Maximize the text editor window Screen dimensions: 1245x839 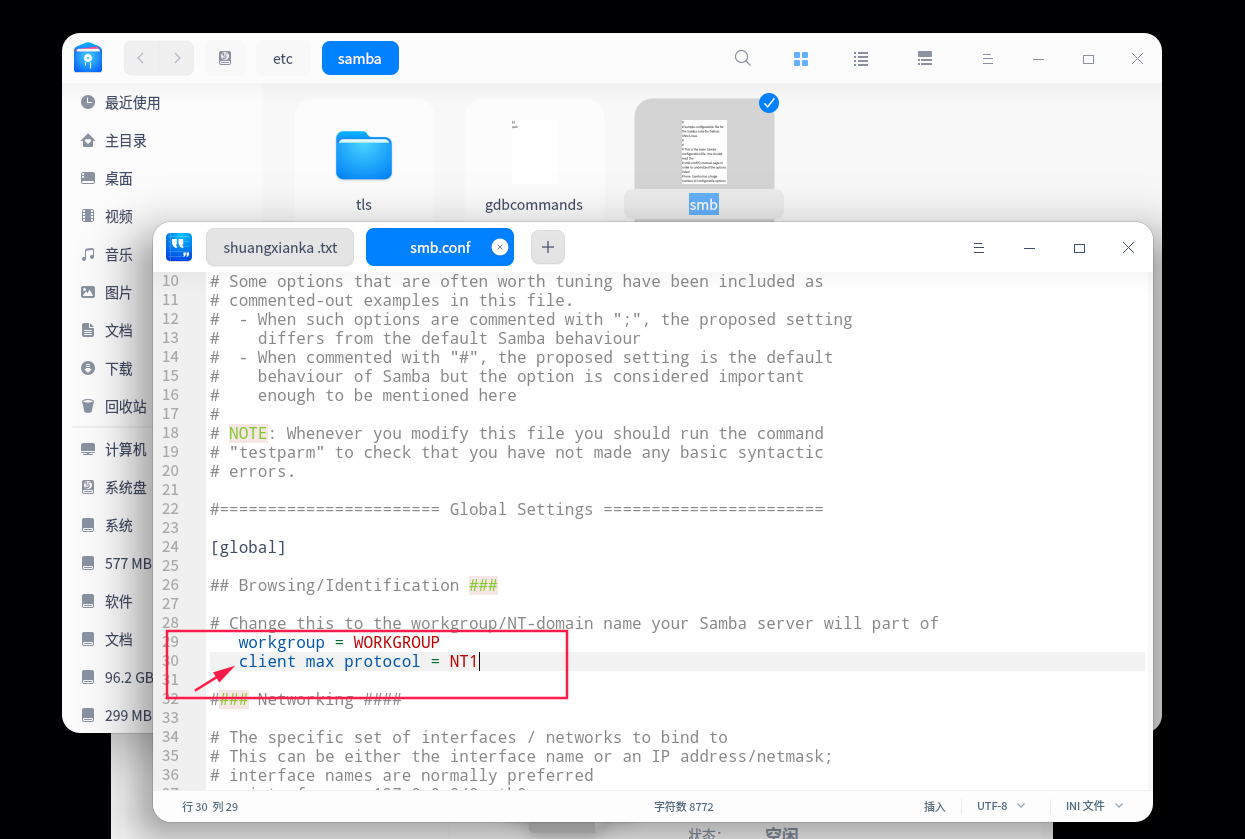click(1079, 247)
